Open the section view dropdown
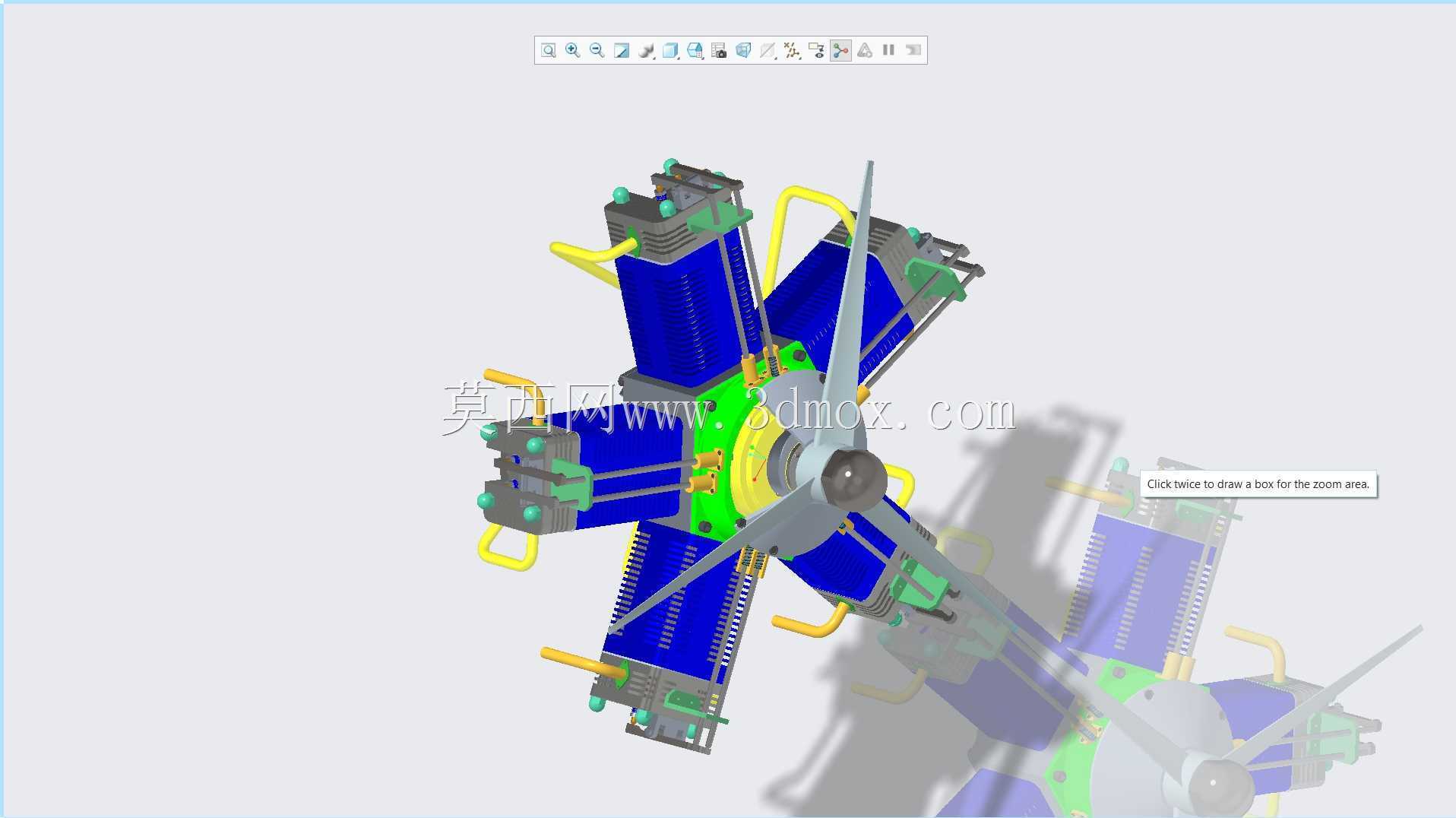Viewport: 1456px width, 818px height. pos(768,50)
